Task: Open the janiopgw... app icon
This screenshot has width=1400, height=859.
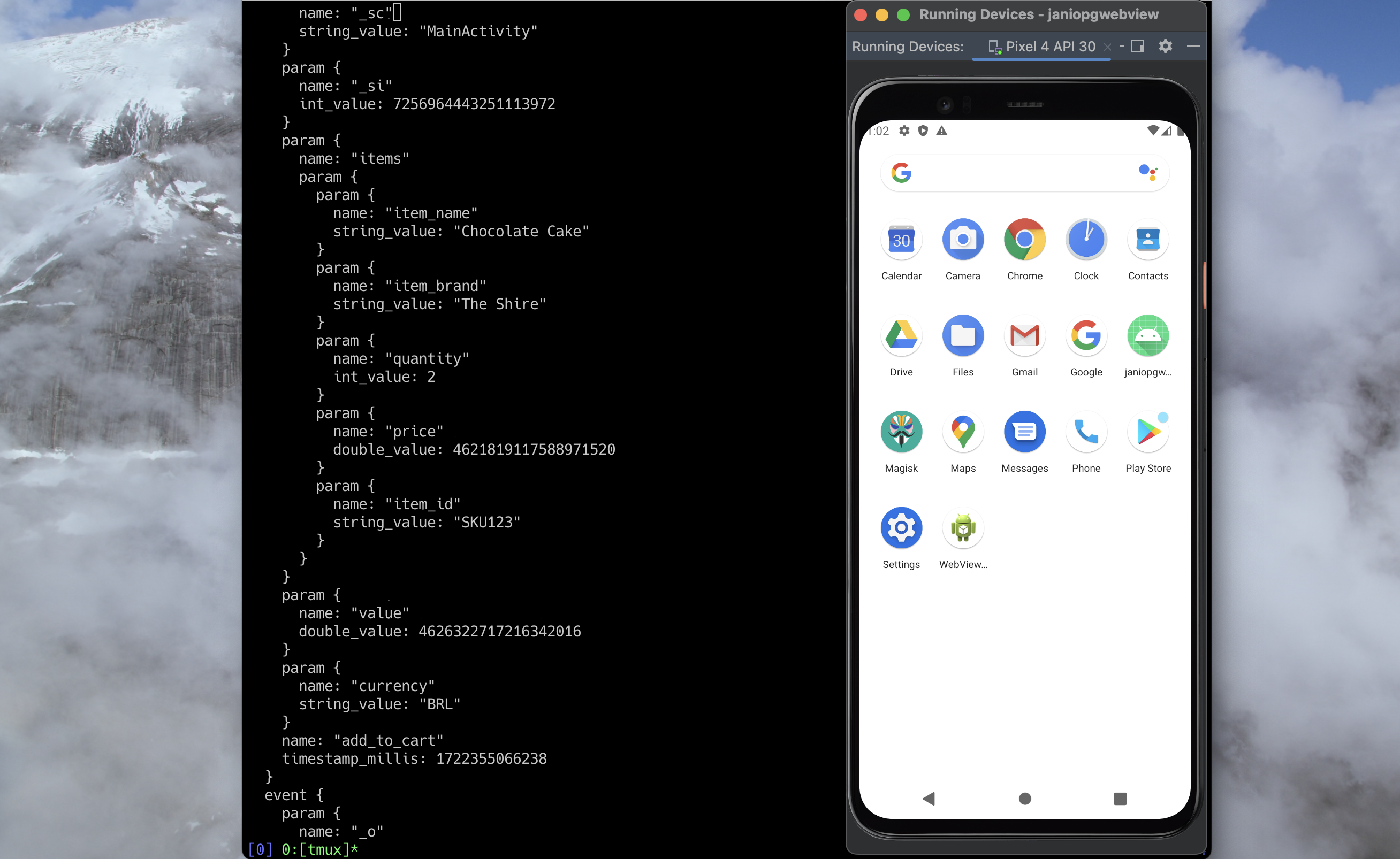Action: pos(1147,336)
